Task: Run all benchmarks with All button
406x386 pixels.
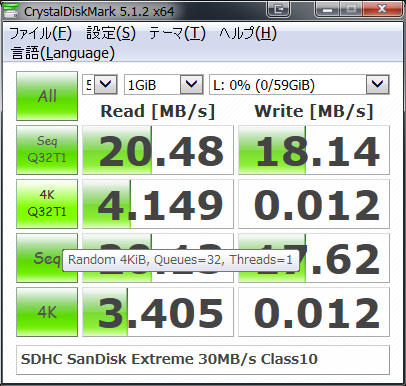Action: pos(47,96)
